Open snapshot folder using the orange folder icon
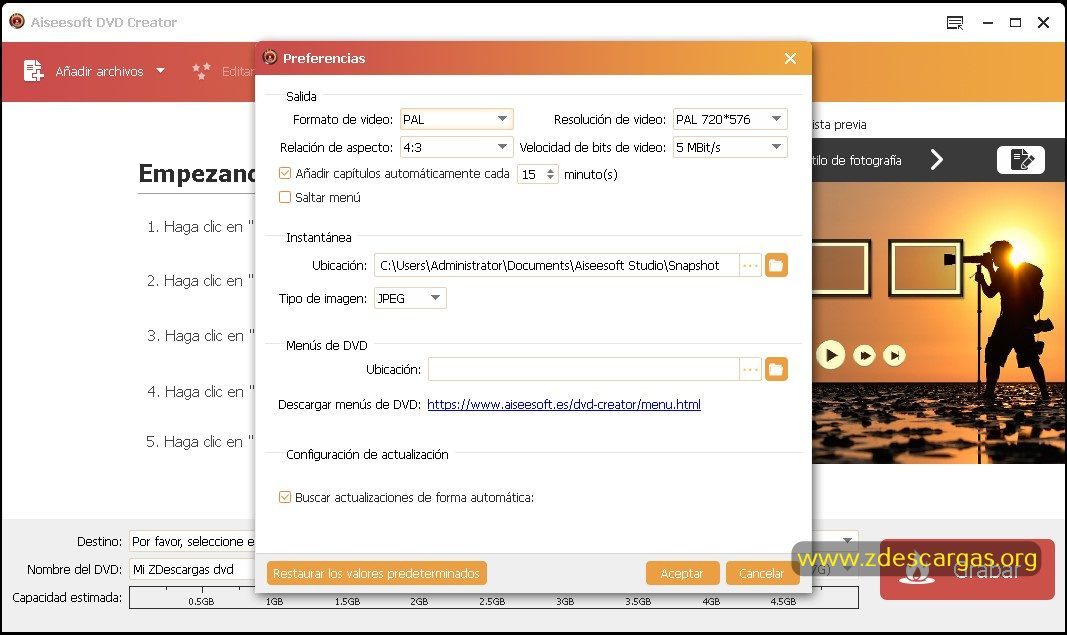Screen dimensions: 1067x635 click(776, 265)
